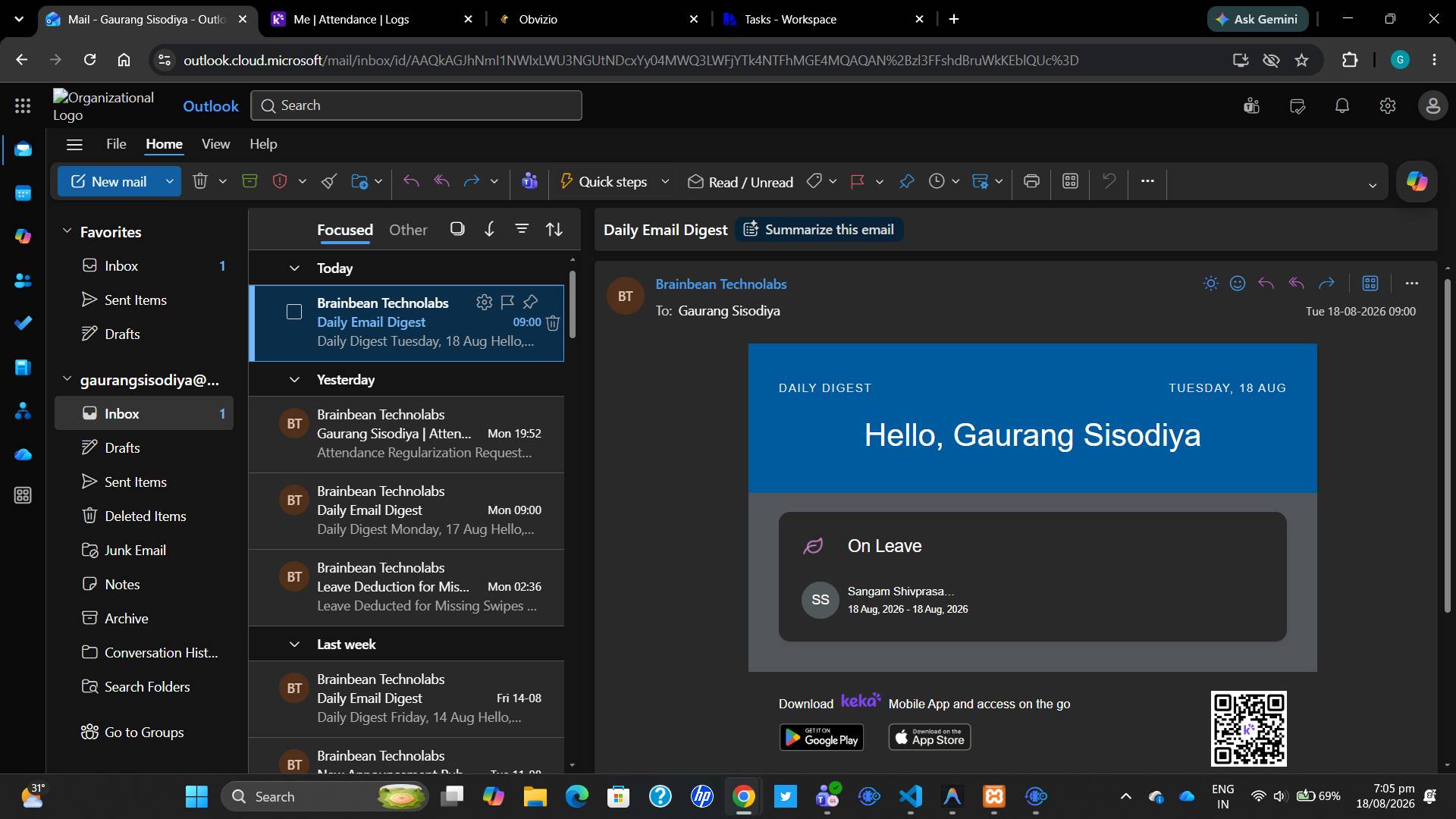Toggle the select-all messages icon beside Other

(x=457, y=229)
